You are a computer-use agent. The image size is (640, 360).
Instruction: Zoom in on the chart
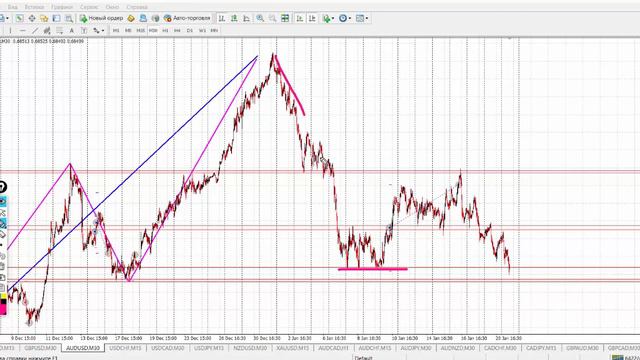[x=260, y=18]
